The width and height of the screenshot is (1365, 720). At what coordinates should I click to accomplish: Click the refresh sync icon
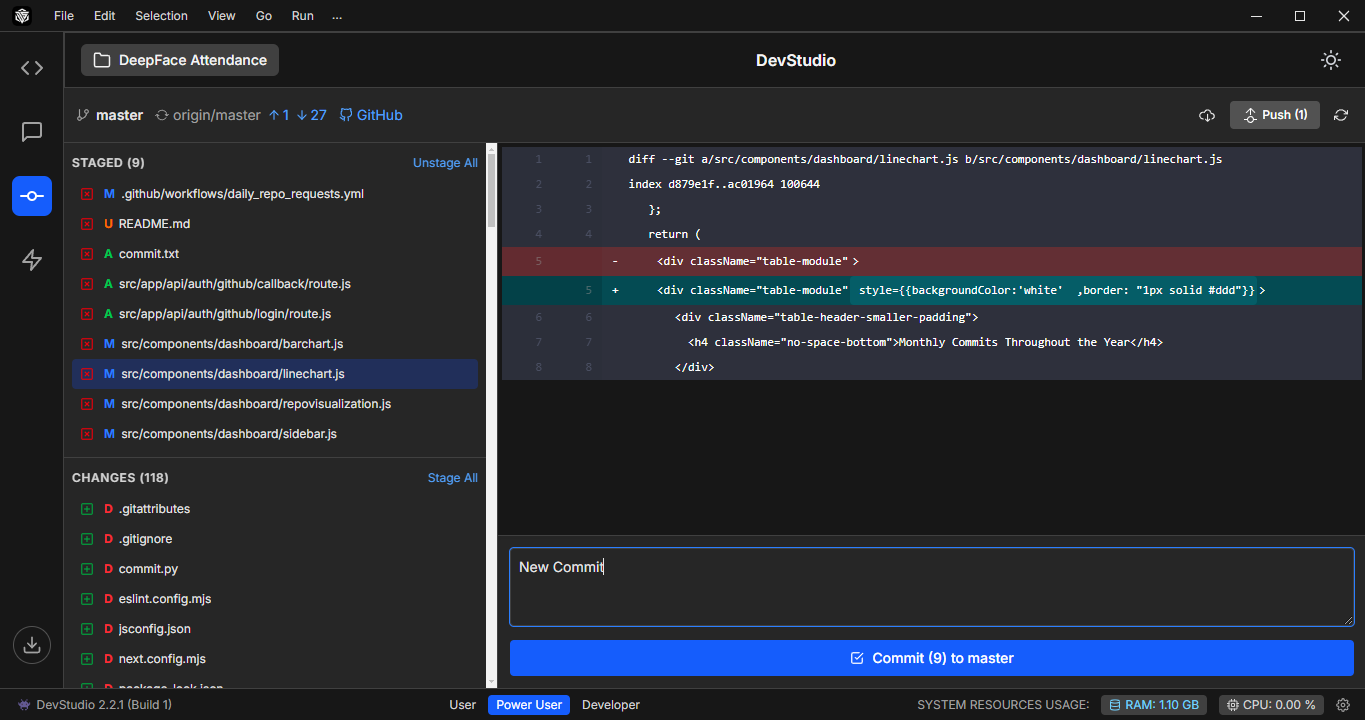click(1341, 115)
